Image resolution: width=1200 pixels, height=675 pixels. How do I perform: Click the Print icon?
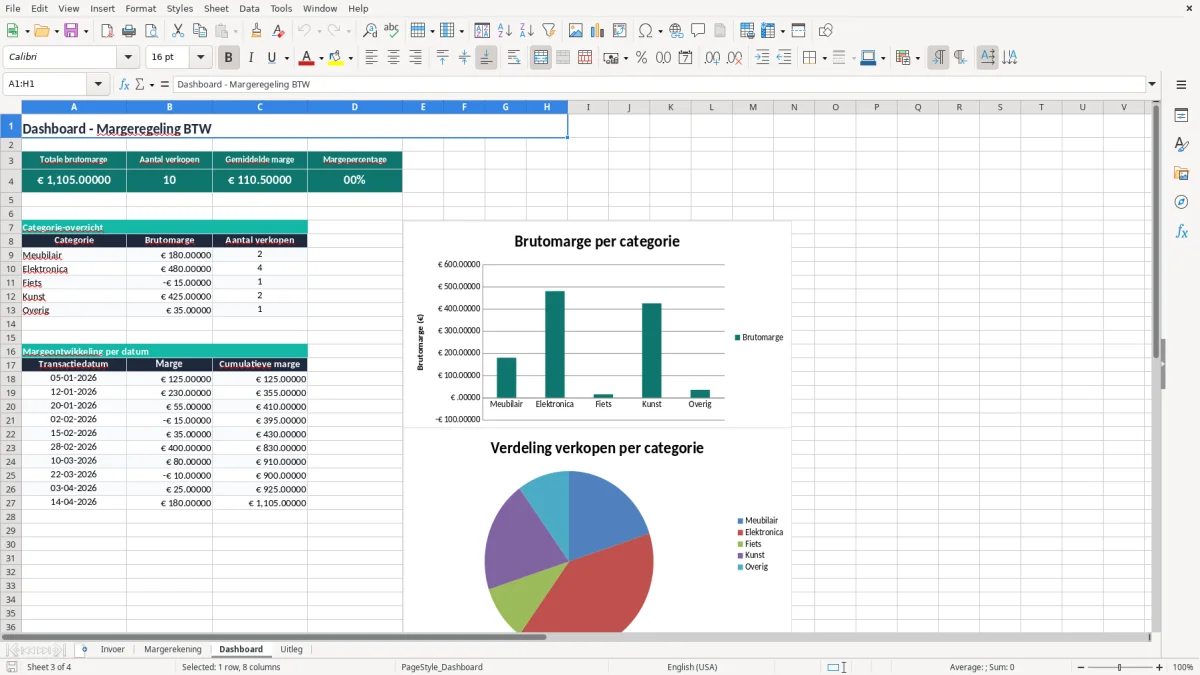[129, 31]
